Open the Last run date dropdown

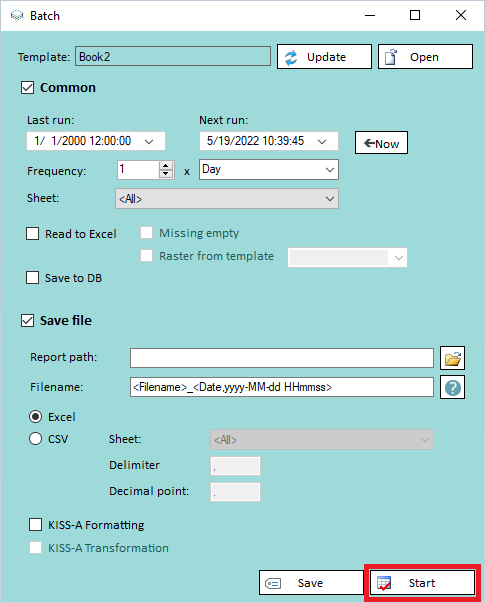pyautogui.click(x=149, y=142)
